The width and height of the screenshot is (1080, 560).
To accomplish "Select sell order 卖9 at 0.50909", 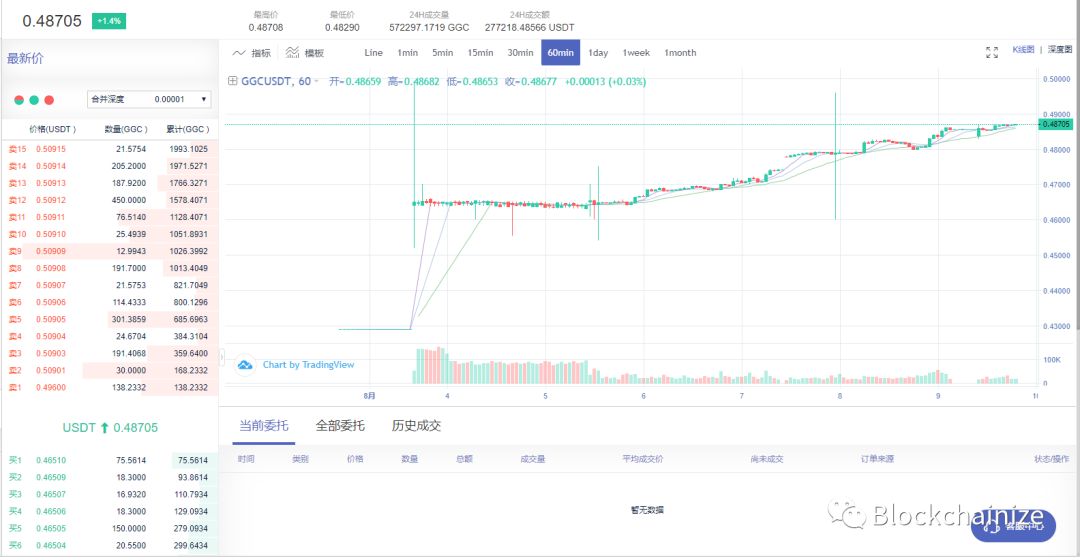I will [x=110, y=251].
